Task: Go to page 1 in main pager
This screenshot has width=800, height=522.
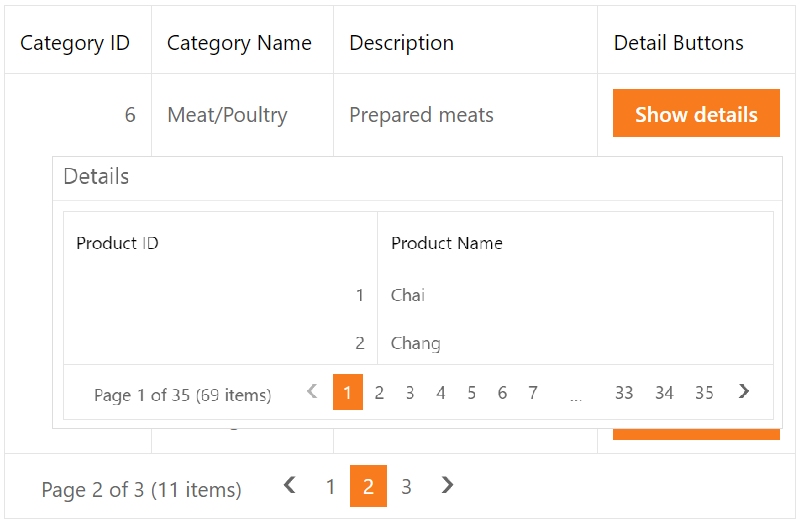Action: 330,488
